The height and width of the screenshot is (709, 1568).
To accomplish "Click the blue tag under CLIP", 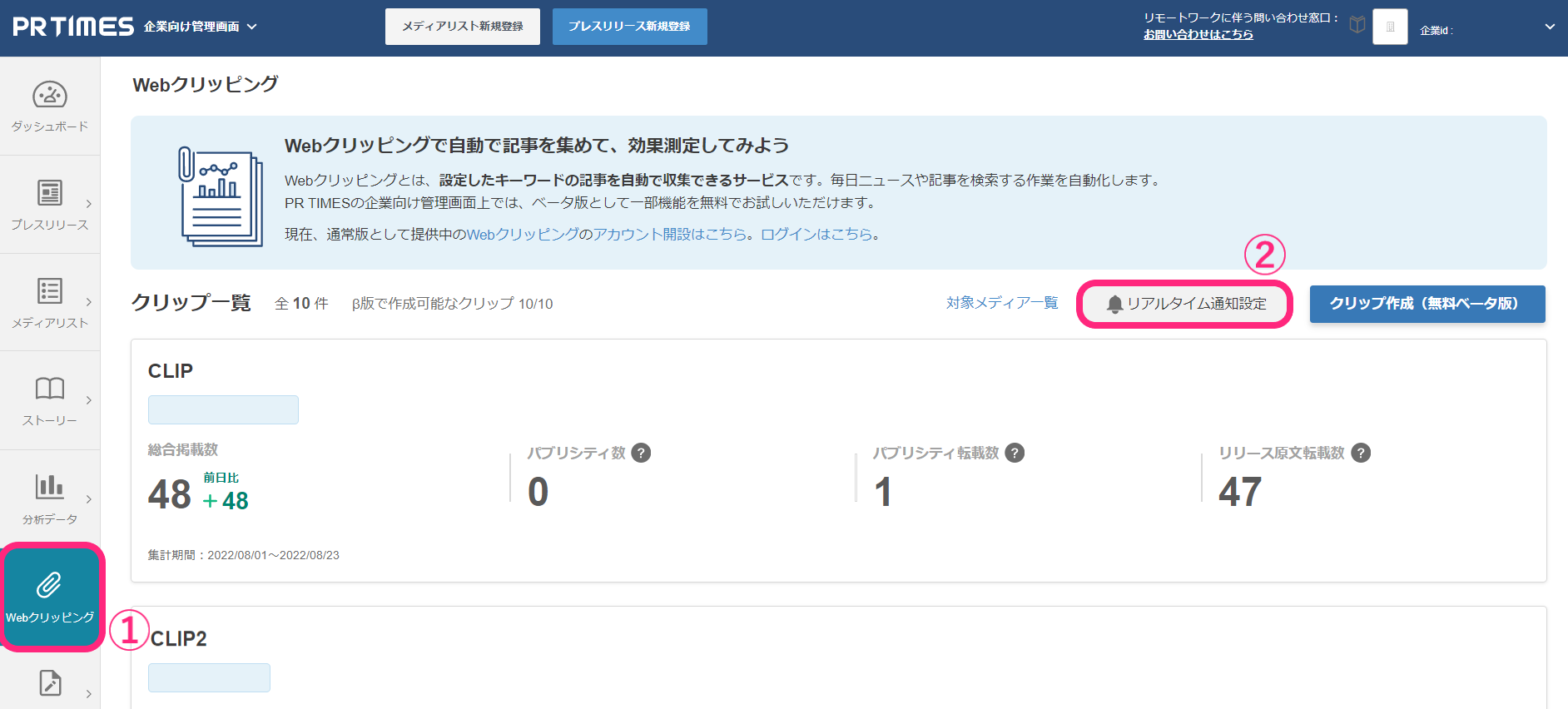I will (223, 409).
